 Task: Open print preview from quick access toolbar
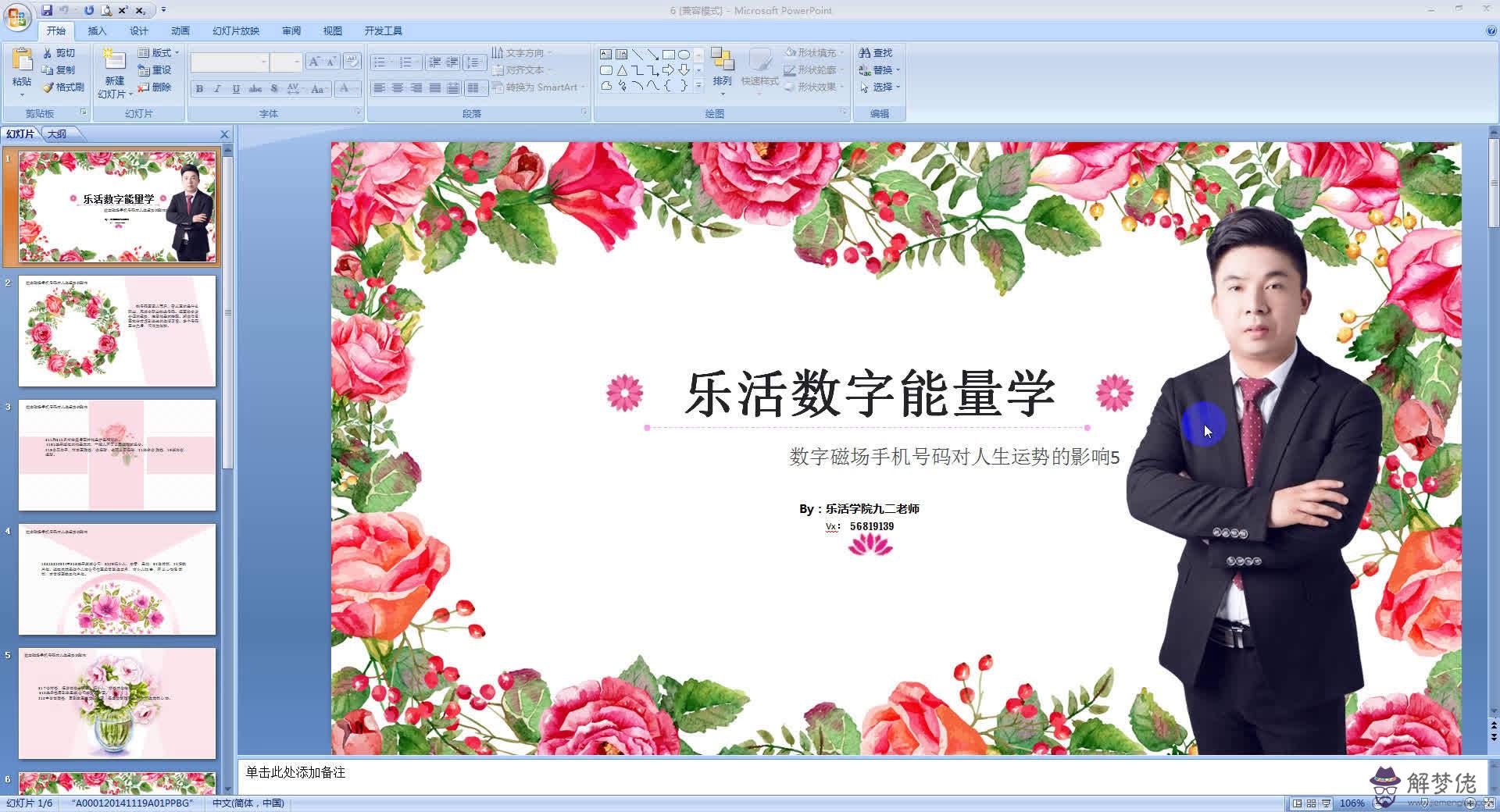(105, 10)
